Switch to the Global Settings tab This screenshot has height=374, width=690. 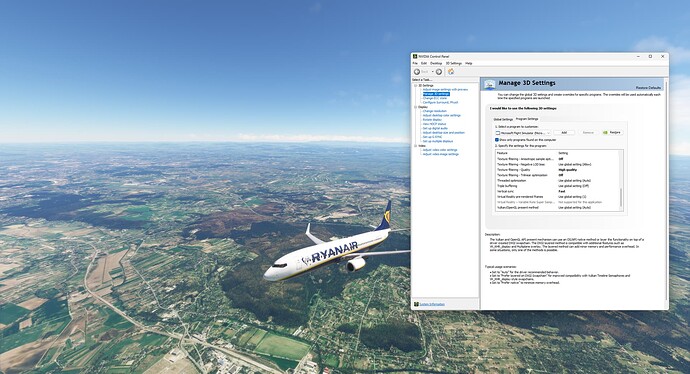point(503,119)
